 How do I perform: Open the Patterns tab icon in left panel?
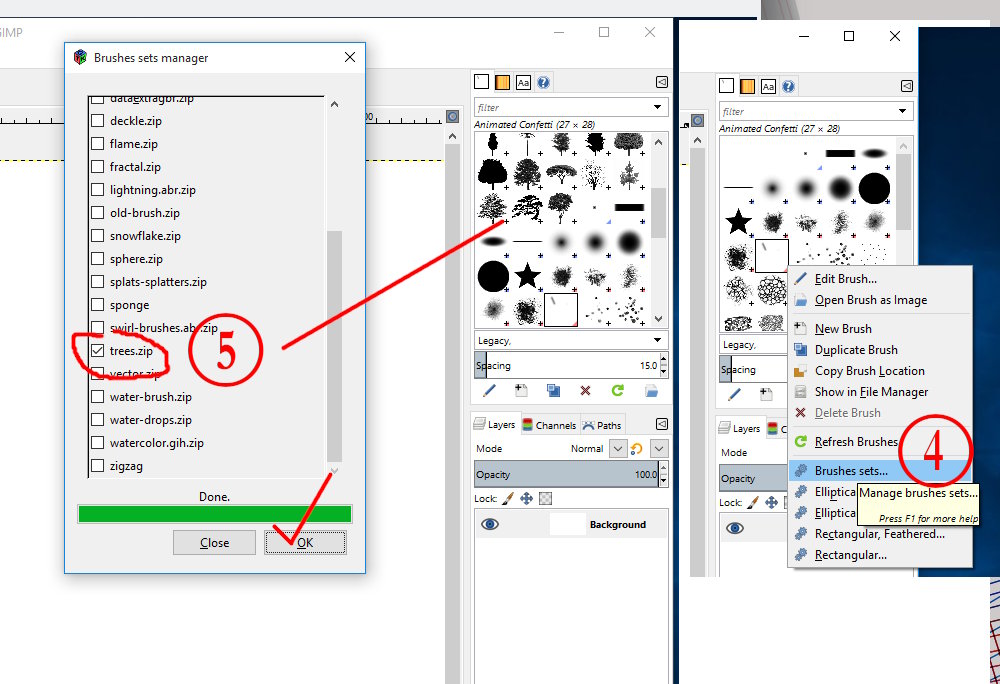(503, 82)
